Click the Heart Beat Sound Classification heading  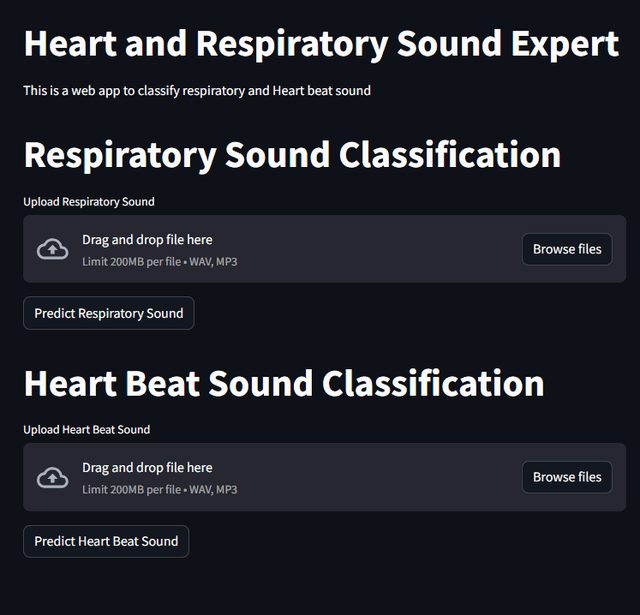[x=284, y=383]
